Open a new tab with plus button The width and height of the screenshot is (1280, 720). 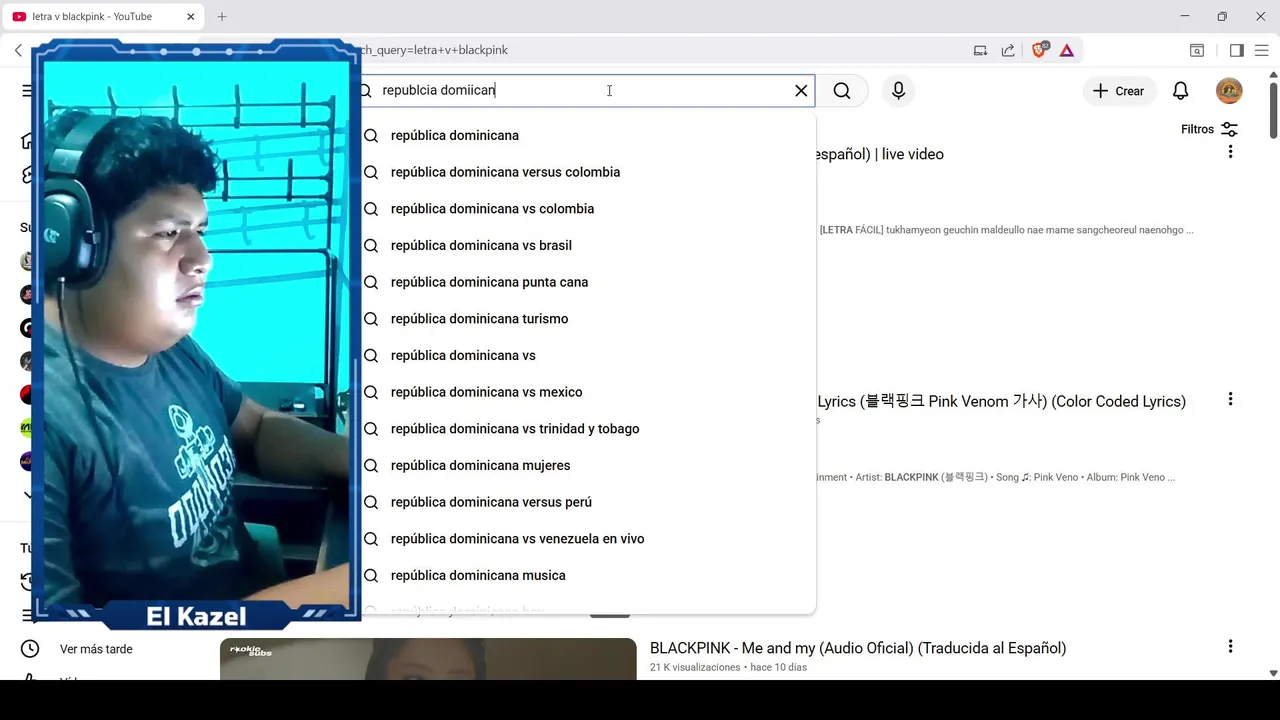point(222,16)
